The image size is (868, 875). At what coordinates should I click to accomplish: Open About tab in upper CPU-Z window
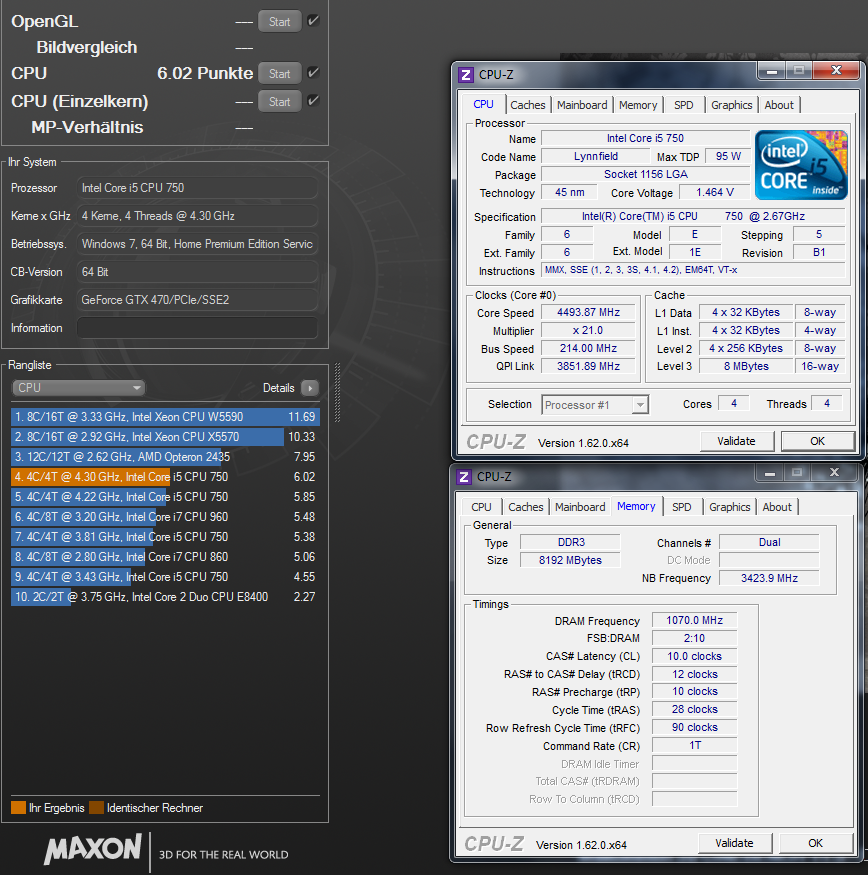pos(779,105)
